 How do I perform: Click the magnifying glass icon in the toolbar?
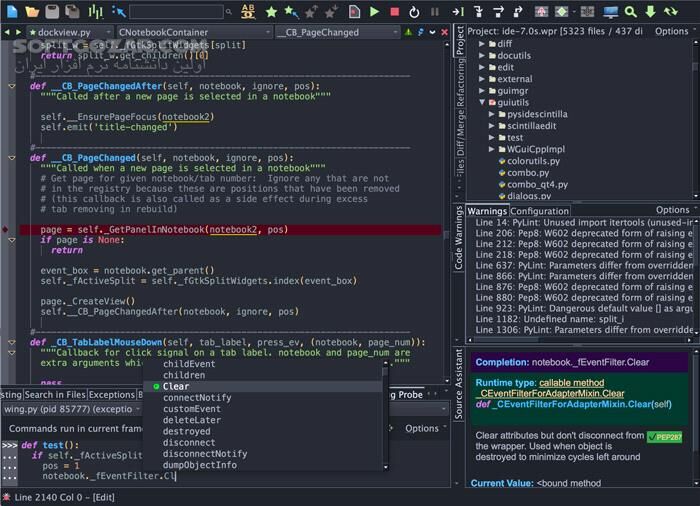coord(631,12)
